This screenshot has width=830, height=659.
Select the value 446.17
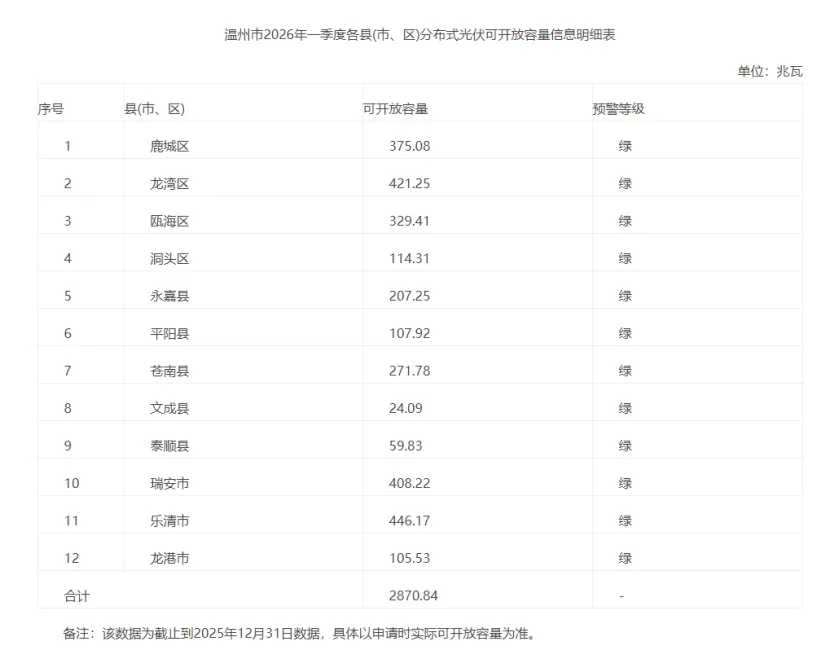(x=409, y=521)
